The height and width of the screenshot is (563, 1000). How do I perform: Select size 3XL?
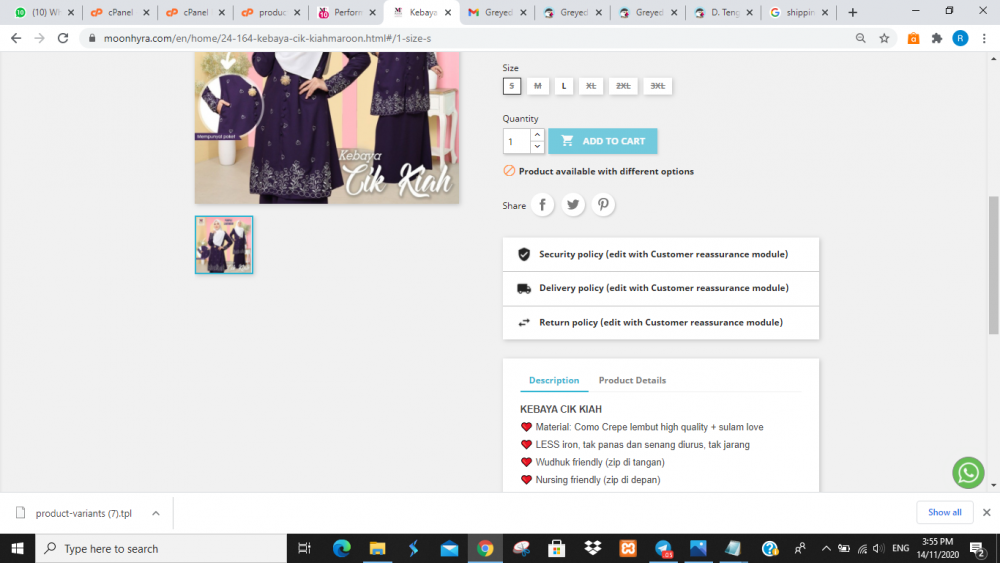coord(658,86)
